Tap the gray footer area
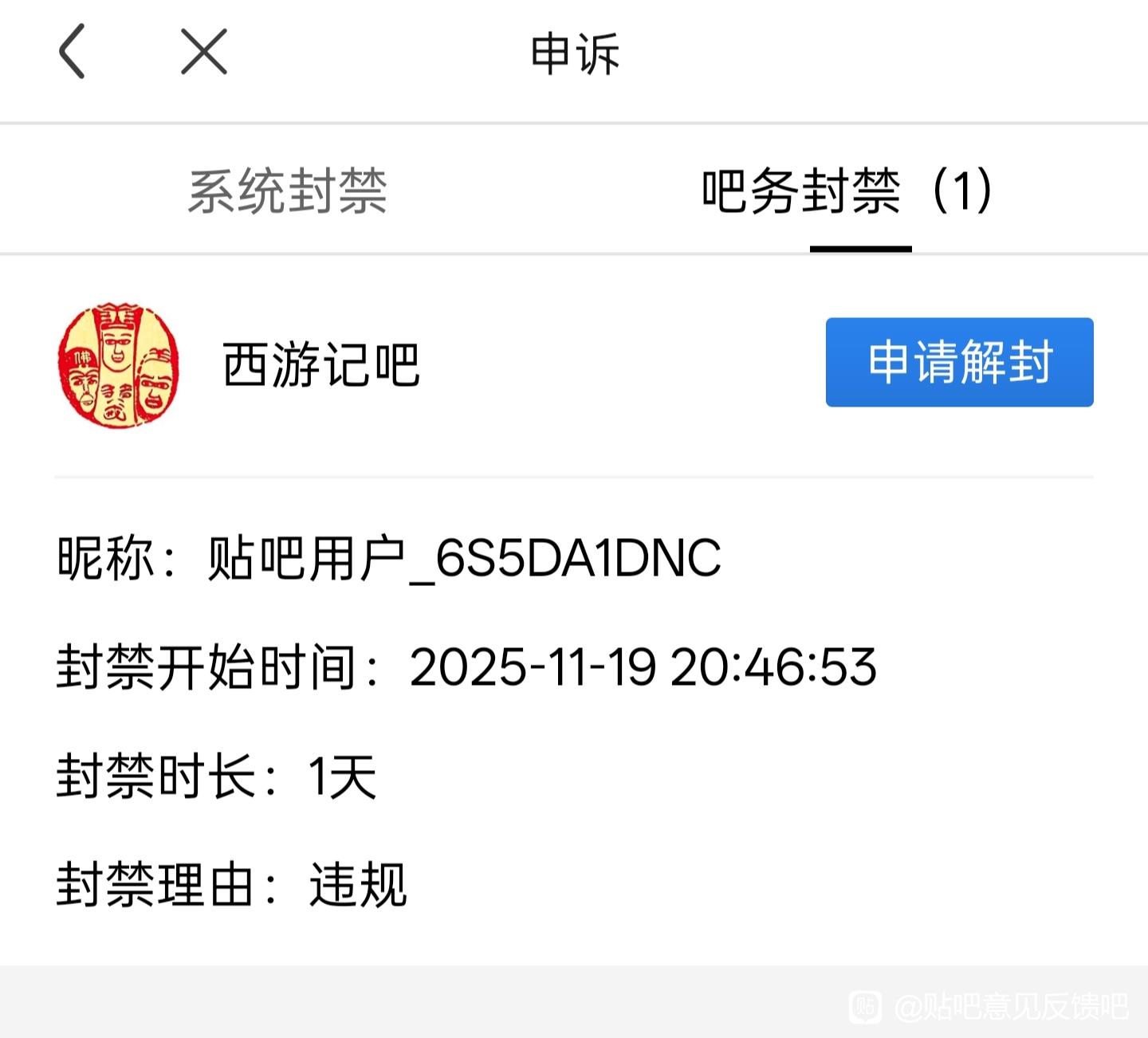Image resolution: width=1148 pixels, height=1038 pixels. (574, 1002)
